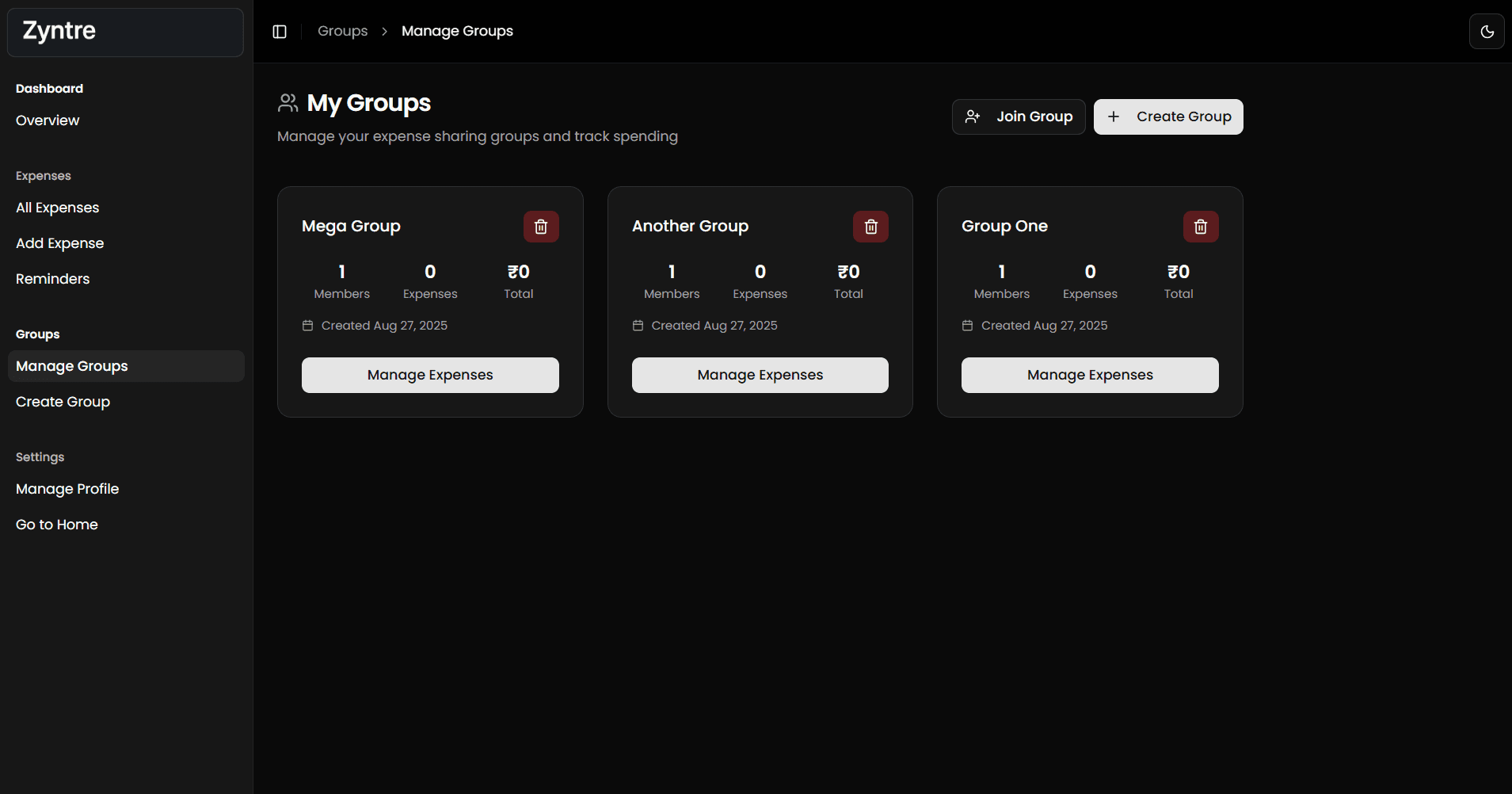Open Manage Expenses for Another Group
The height and width of the screenshot is (794, 1512).
[760, 375]
